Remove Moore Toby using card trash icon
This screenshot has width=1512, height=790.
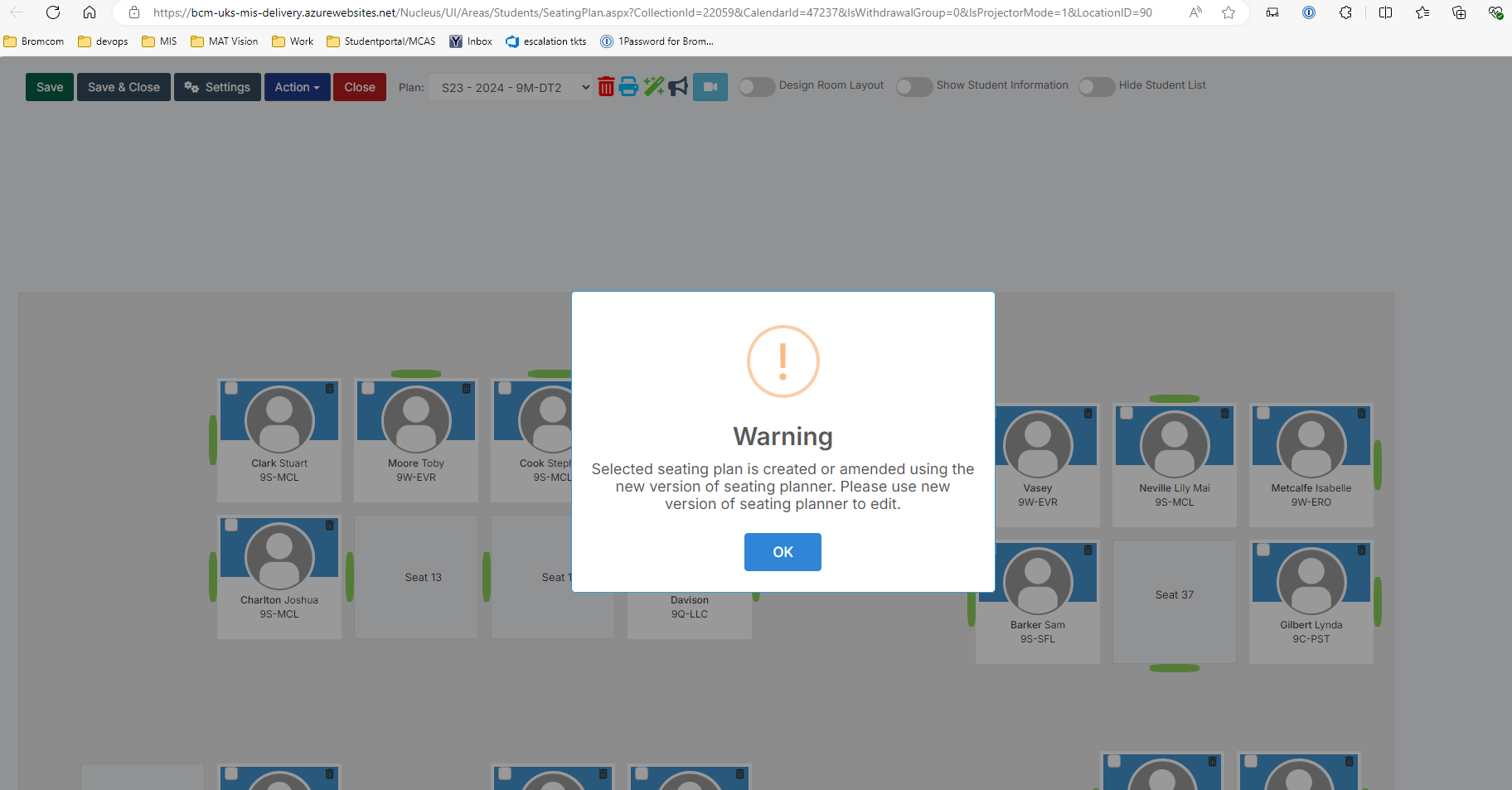click(x=467, y=388)
